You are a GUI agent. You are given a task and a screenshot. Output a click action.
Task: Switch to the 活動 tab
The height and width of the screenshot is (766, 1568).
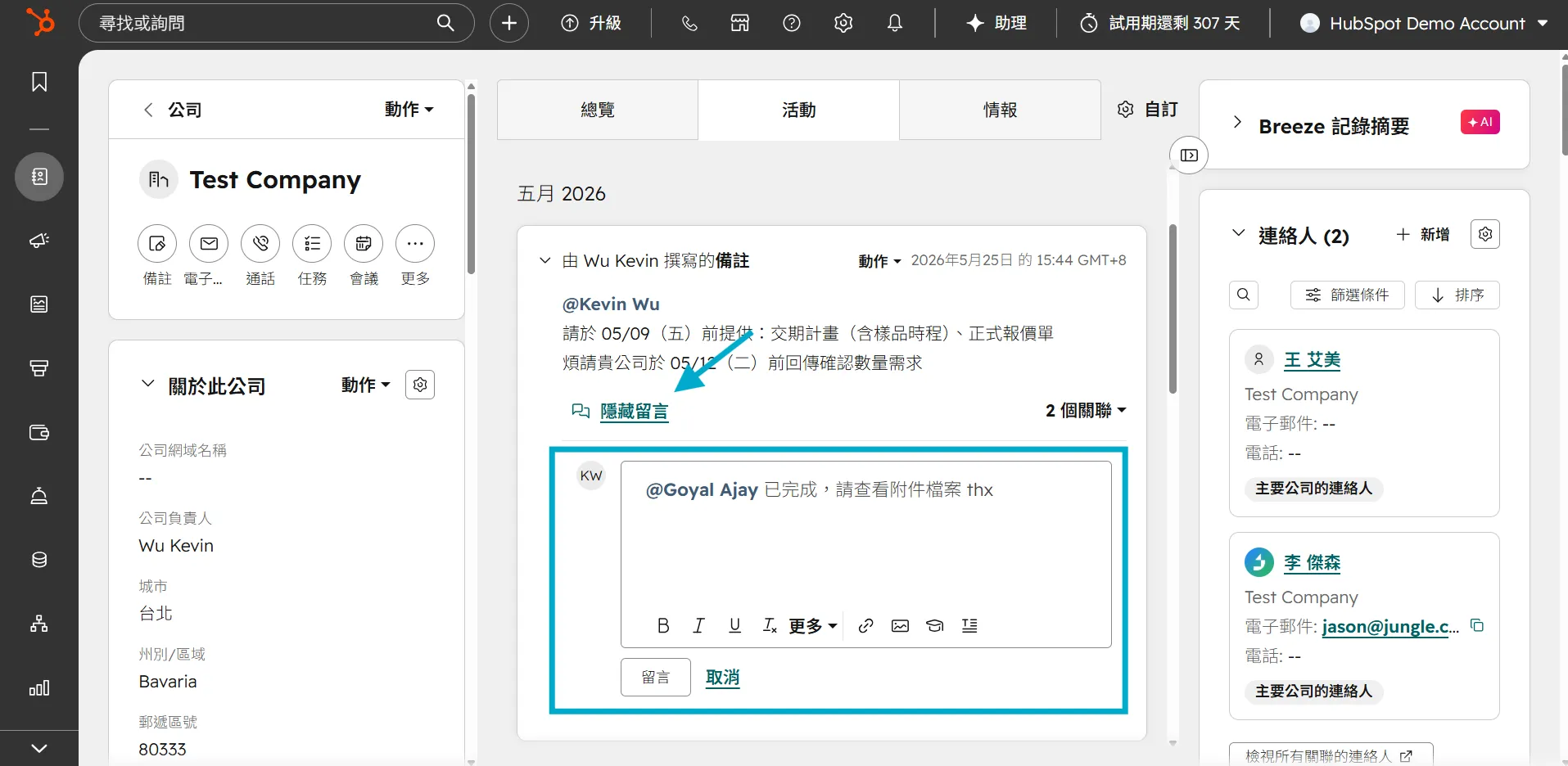[799, 110]
